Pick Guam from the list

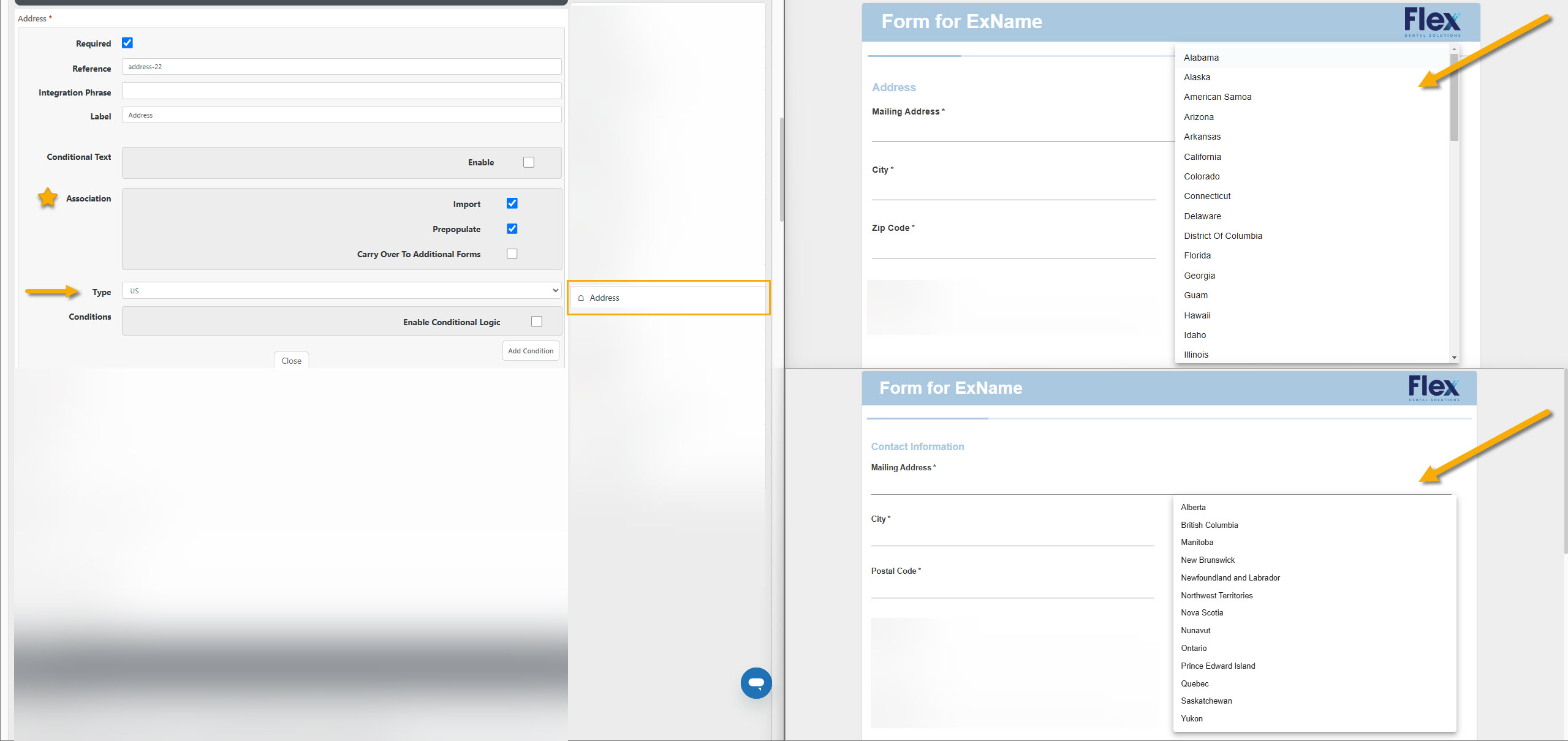pyautogui.click(x=1312, y=295)
